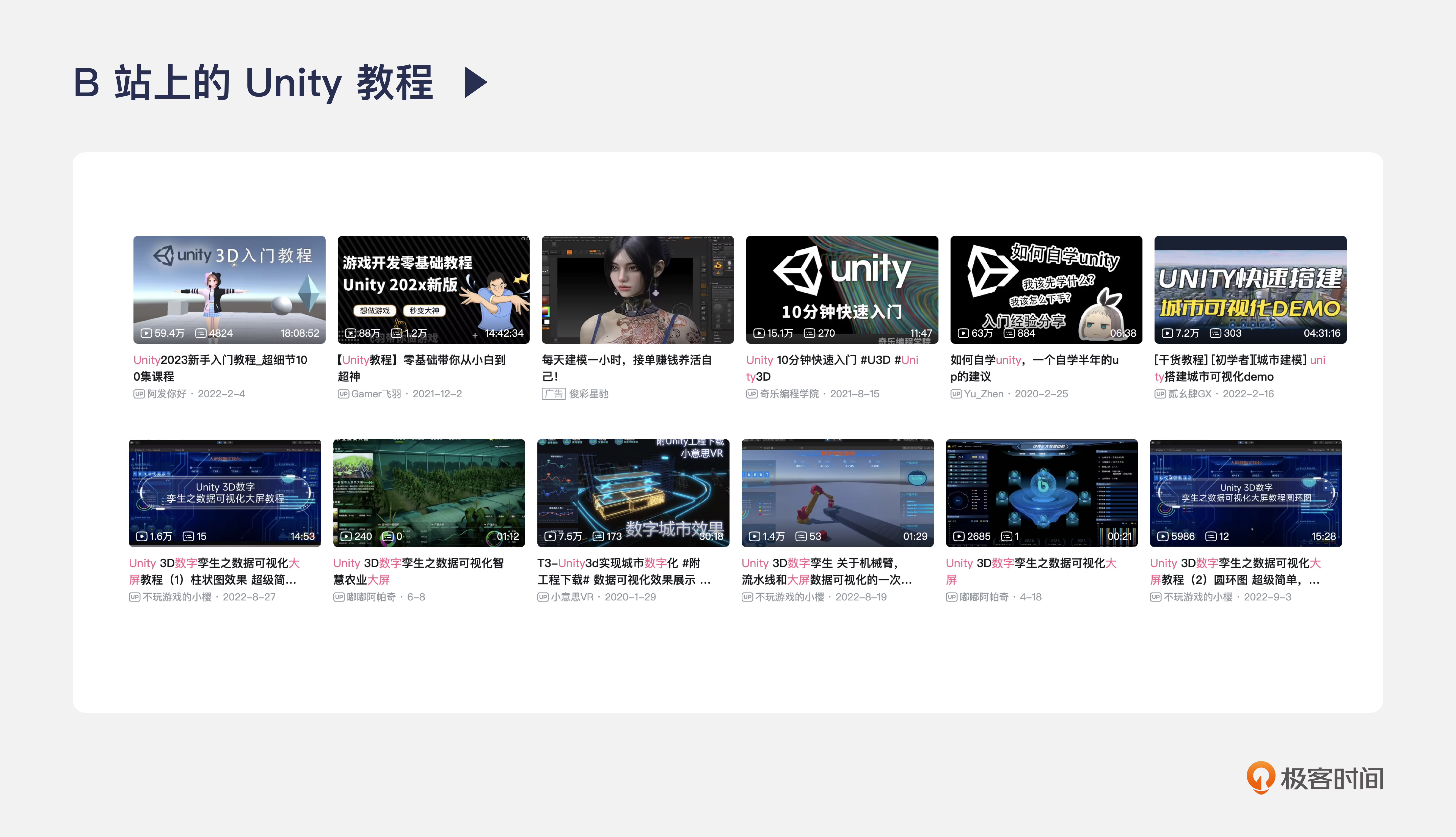Click play count icon beside 5986
Image resolution: width=1456 pixels, height=837 pixels.
tap(1162, 536)
